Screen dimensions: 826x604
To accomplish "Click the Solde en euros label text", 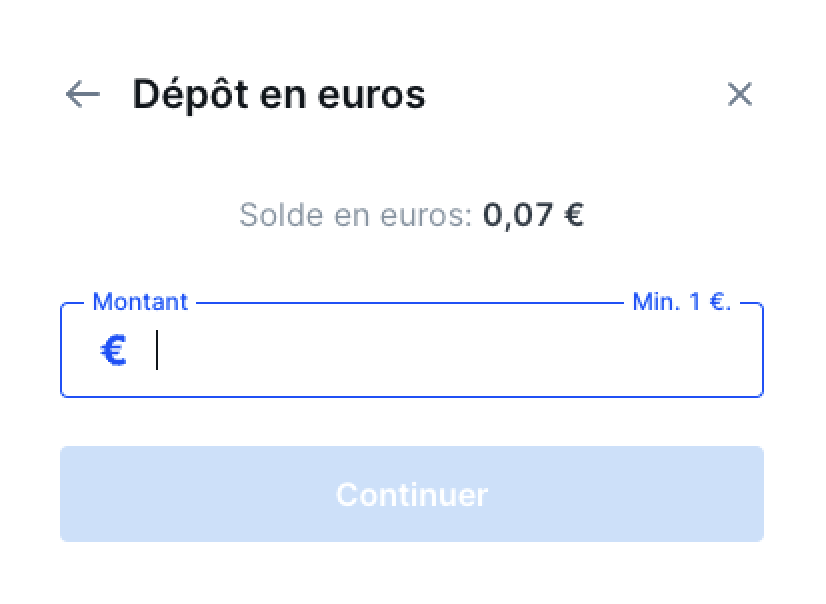I will 356,215.
